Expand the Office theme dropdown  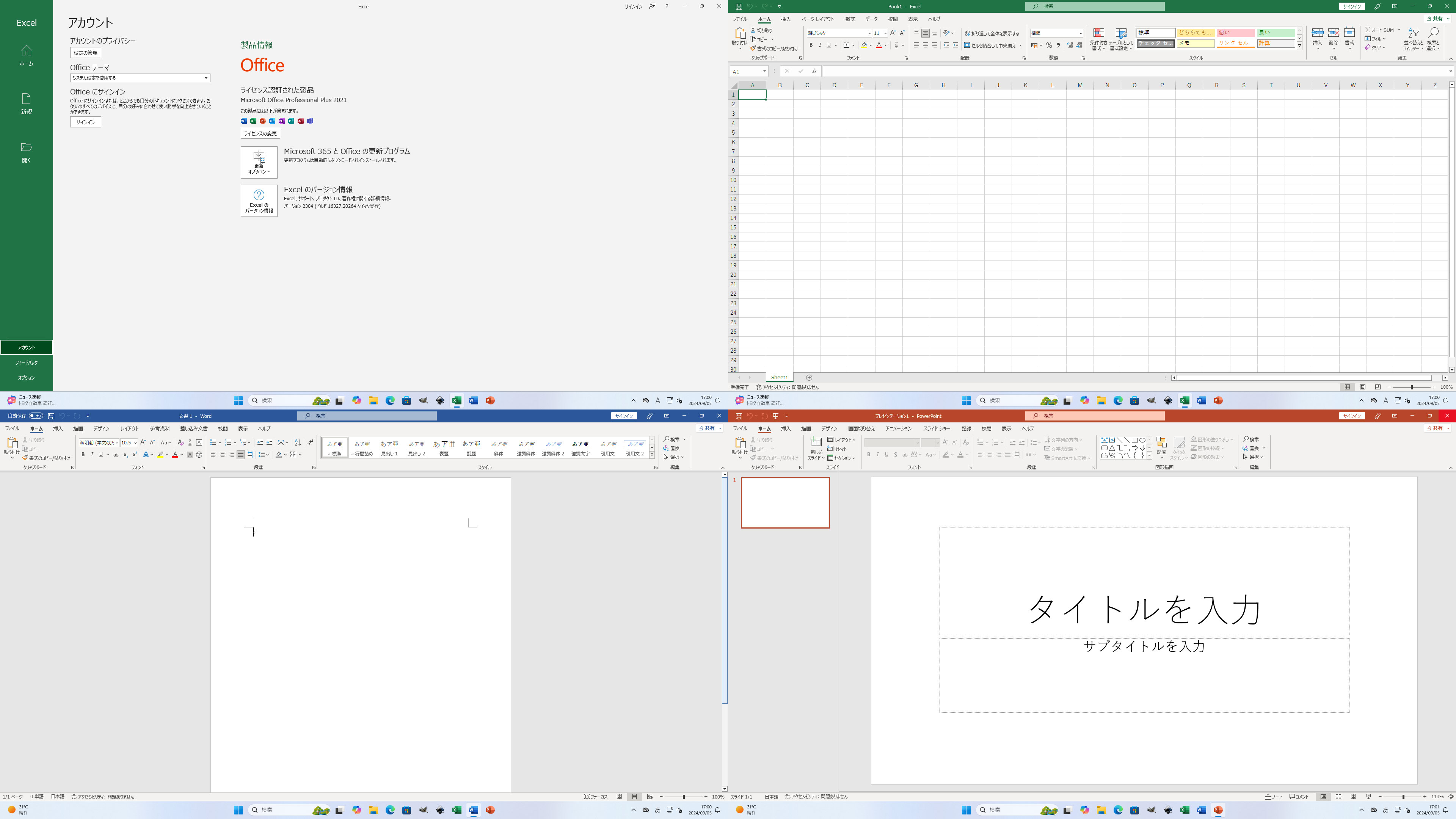[x=206, y=78]
